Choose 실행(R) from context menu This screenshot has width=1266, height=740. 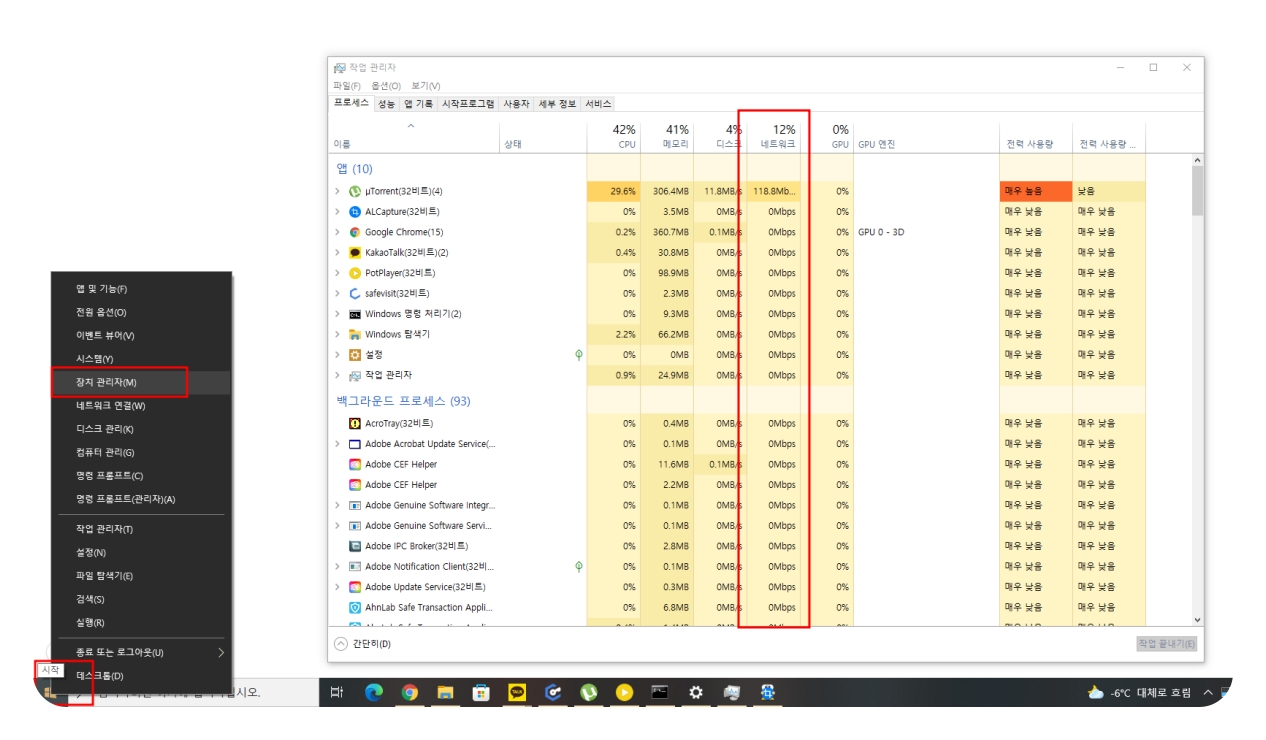(141, 623)
